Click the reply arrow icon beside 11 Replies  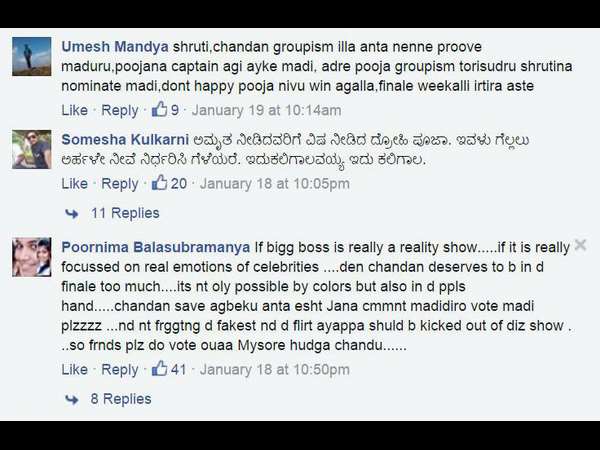point(72,213)
